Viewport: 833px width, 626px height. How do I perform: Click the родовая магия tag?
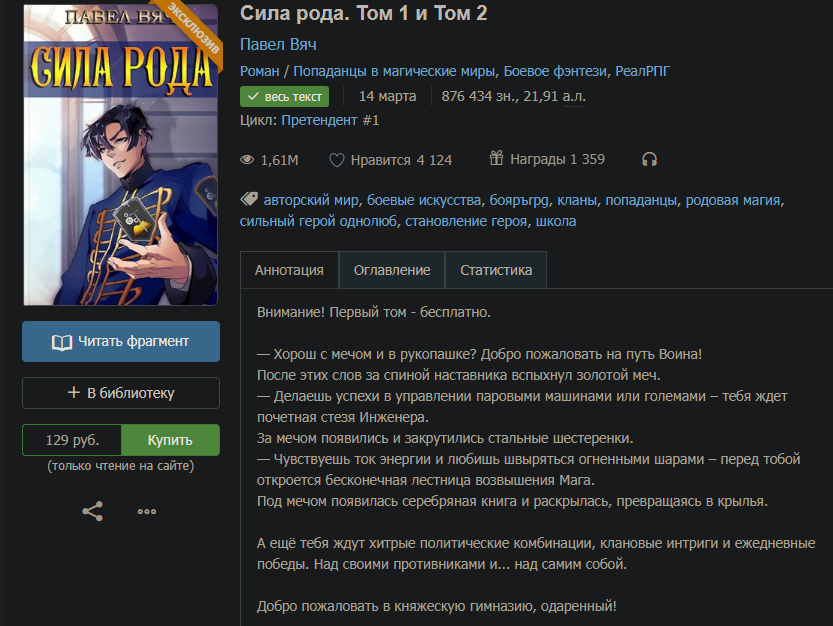[x=733, y=200]
